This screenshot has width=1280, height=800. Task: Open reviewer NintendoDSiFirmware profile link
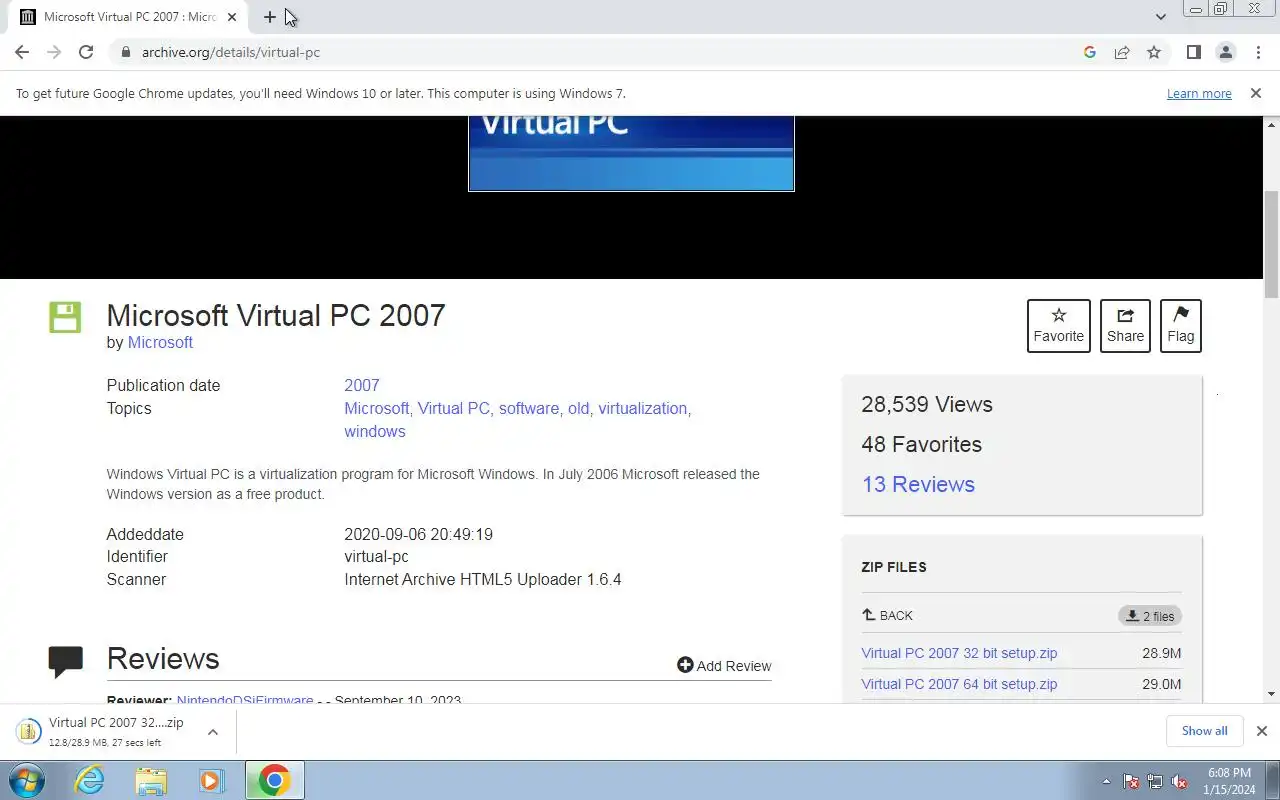(245, 700)
